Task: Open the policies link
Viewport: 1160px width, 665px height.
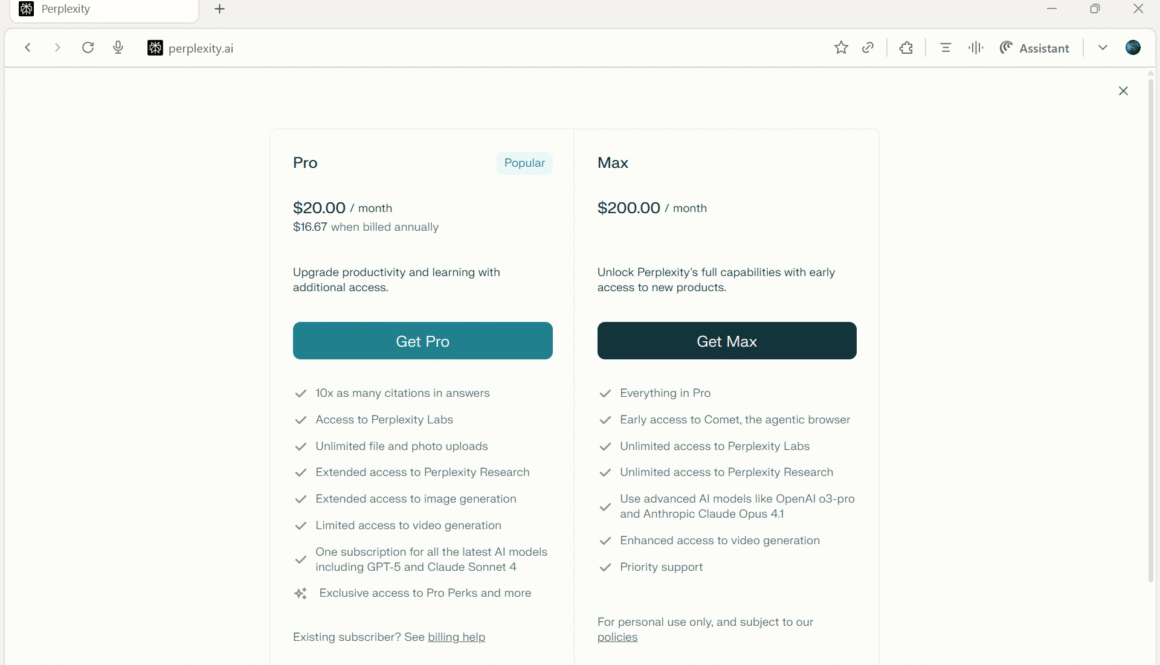Action: coord(617,637)
